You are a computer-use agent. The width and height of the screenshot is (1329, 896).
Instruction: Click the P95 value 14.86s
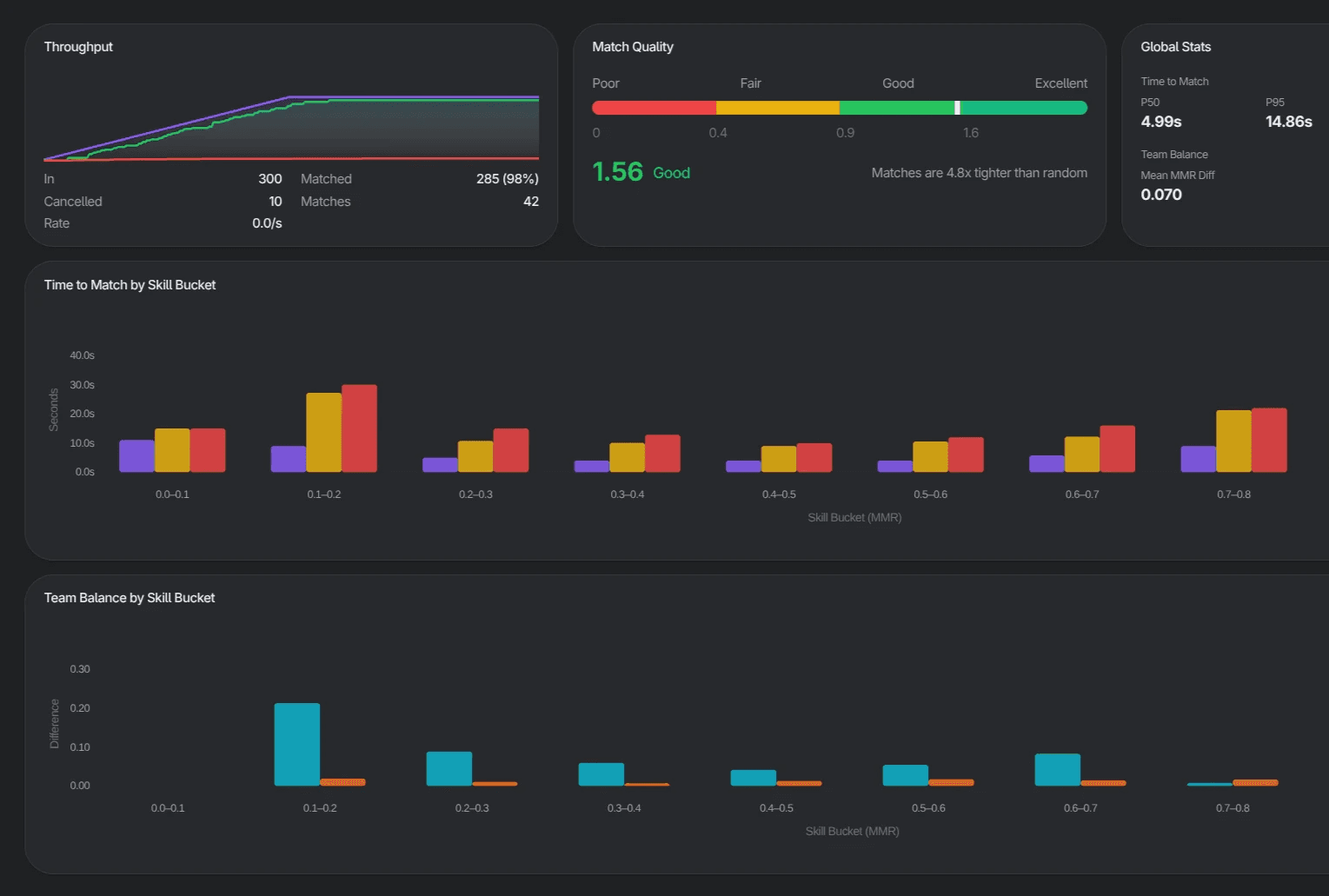(1289, 122)
